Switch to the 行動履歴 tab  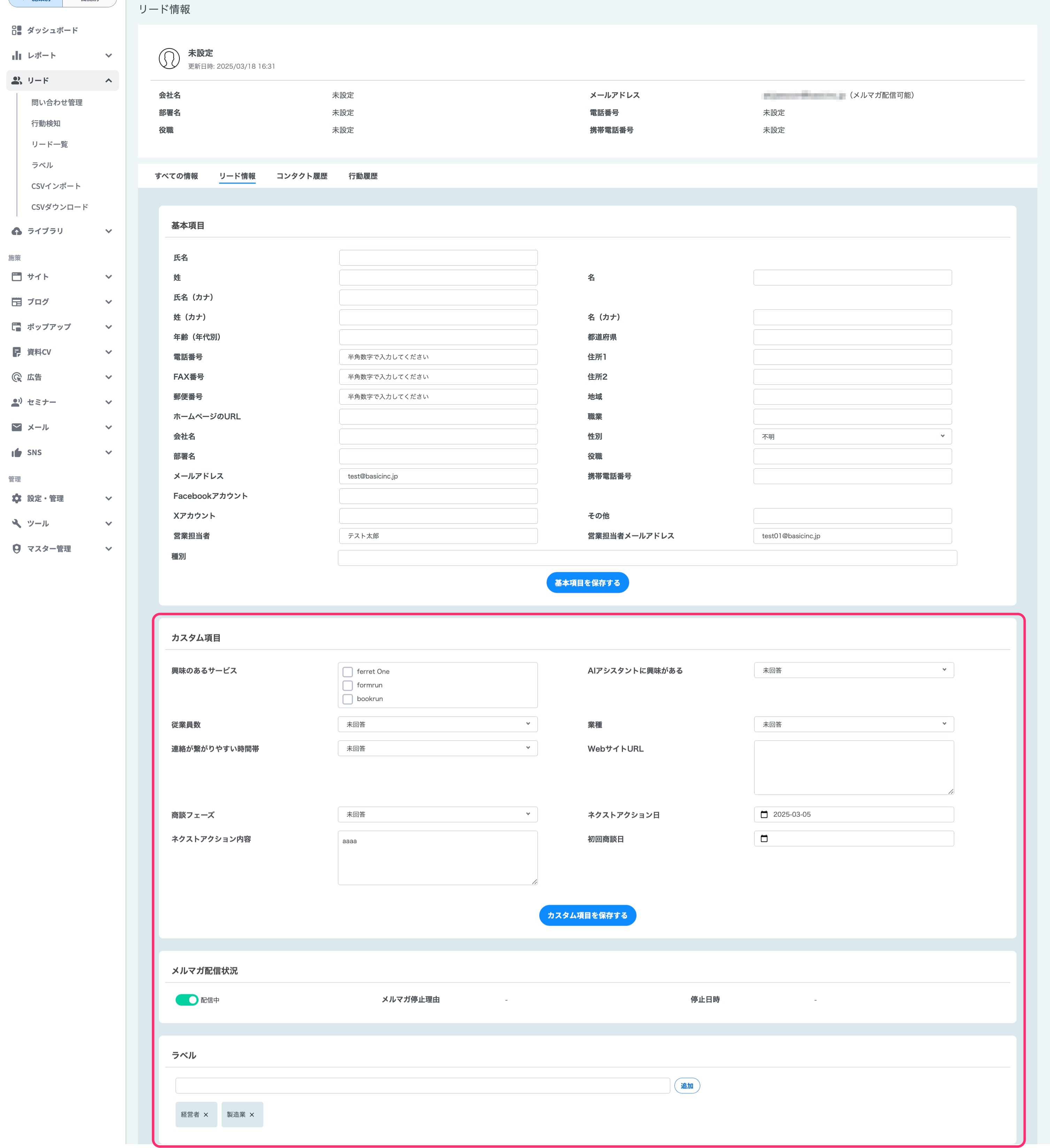click(363, 176)
